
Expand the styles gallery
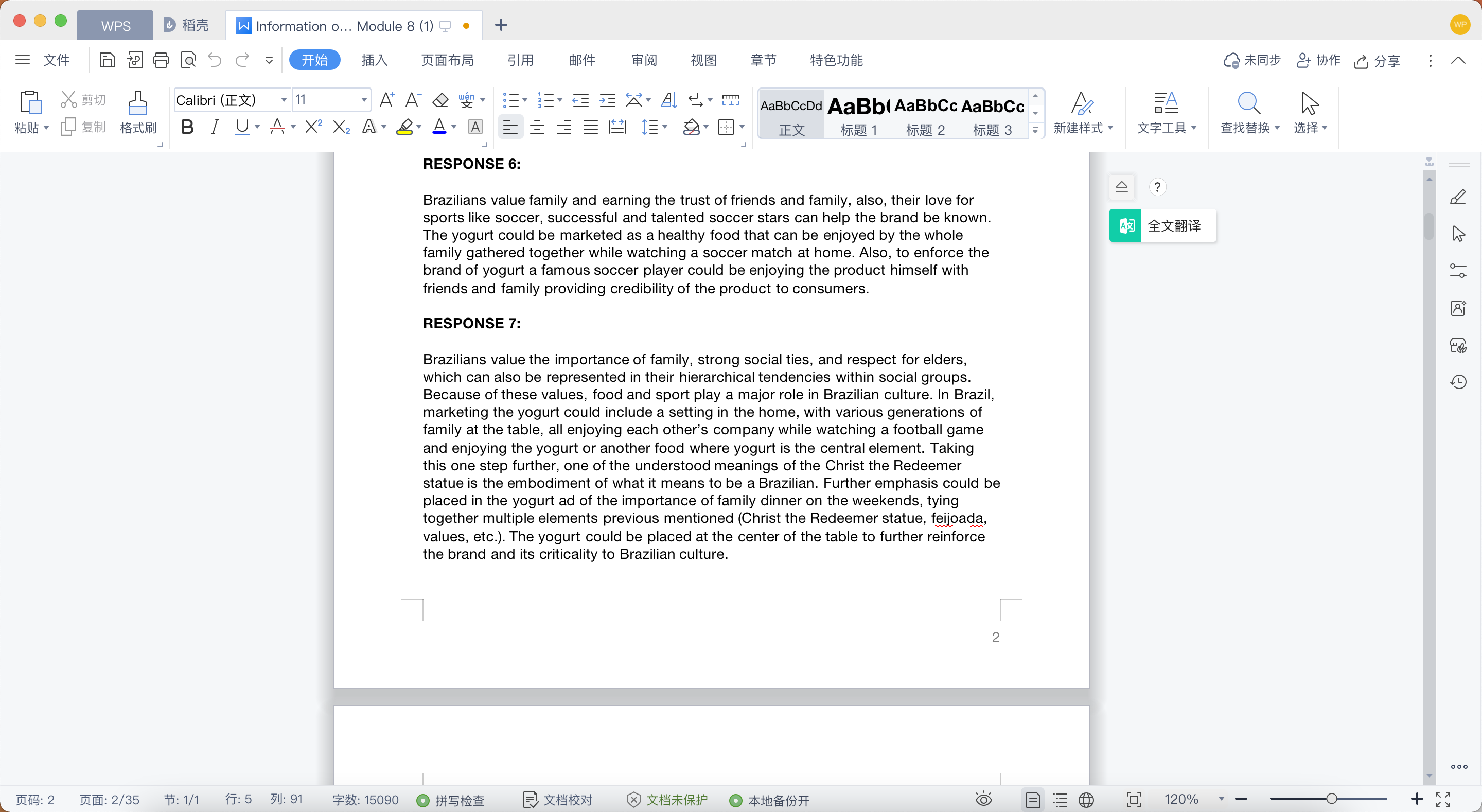coord(1035,130)
